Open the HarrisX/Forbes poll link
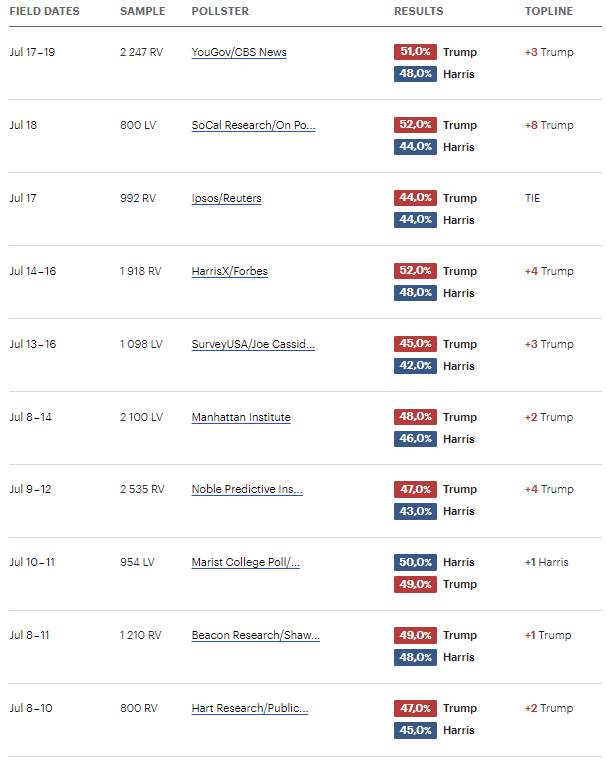 click(229, 271)
